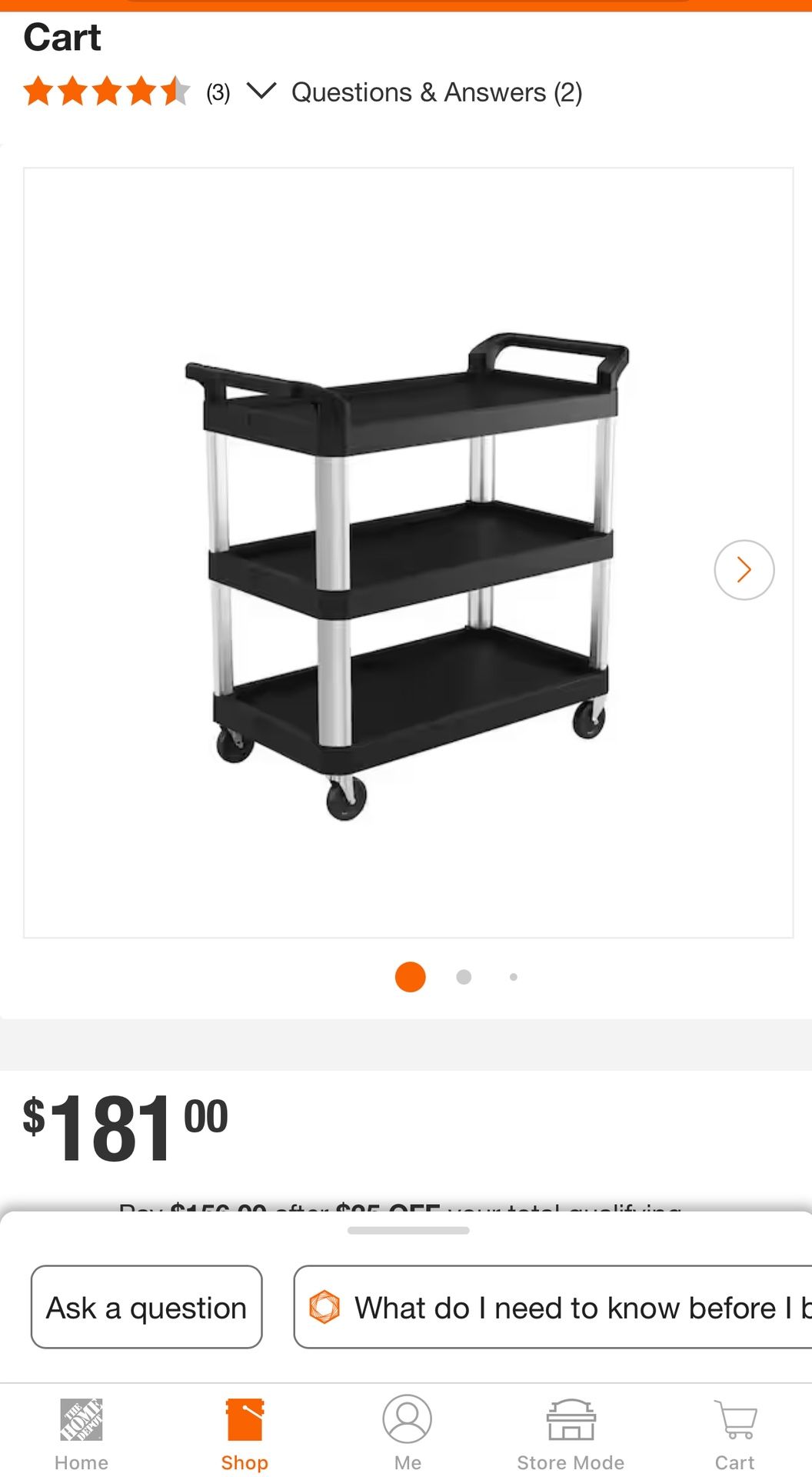
Task: Tap the star rating icons
Action: tap(106, 92)
